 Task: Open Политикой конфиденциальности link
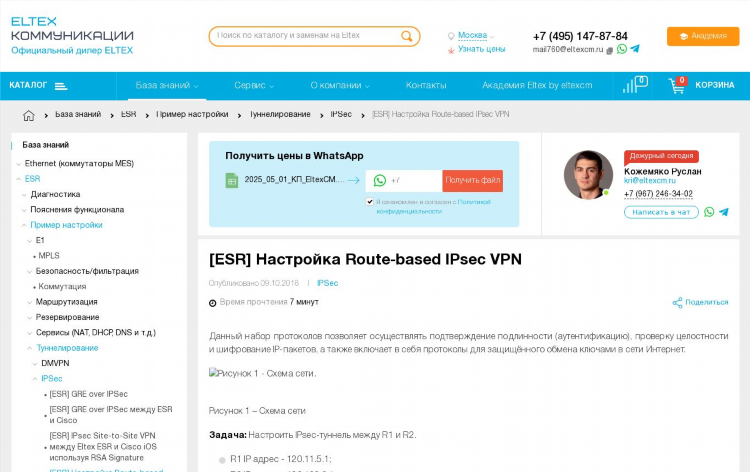point(433,207)
